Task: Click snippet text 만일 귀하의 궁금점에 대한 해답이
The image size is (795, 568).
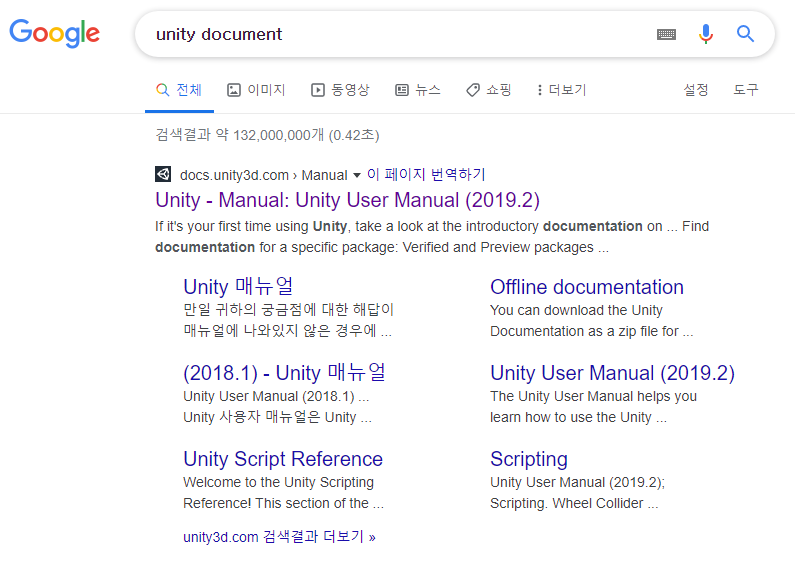Action: click(x=288, y=309)
